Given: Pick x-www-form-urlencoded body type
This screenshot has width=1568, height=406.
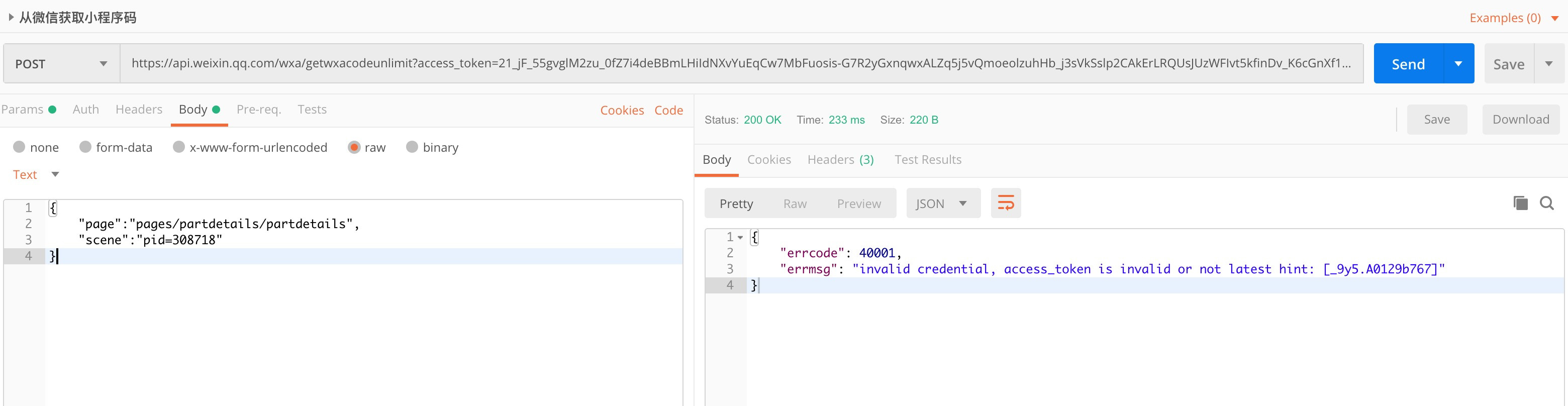Looking at the screenshot, I should coord(178,147).
